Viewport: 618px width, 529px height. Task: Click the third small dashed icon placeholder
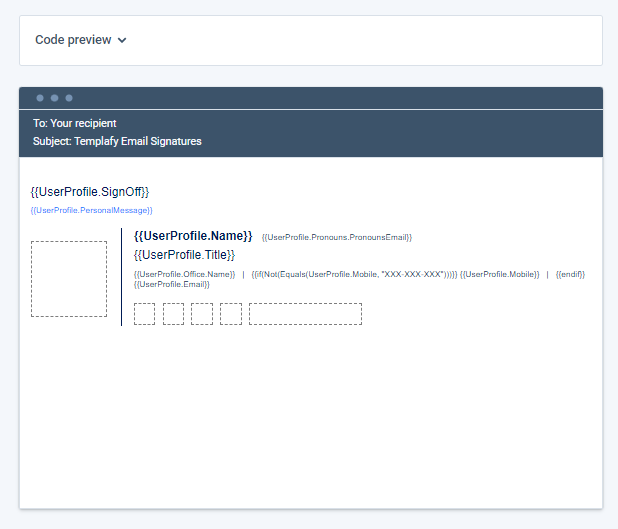pos(202,314)
